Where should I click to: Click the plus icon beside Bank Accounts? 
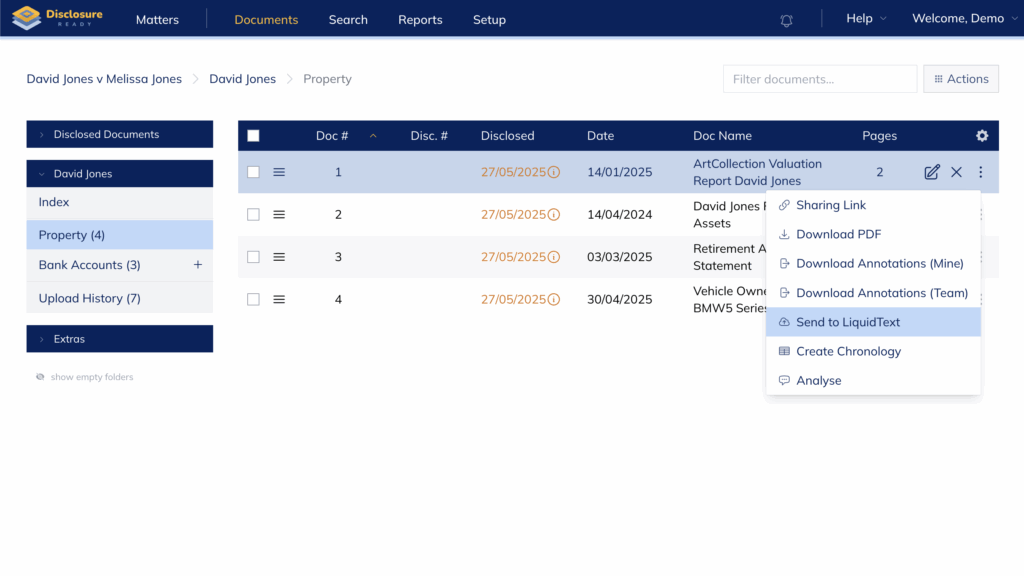point(197,265)
